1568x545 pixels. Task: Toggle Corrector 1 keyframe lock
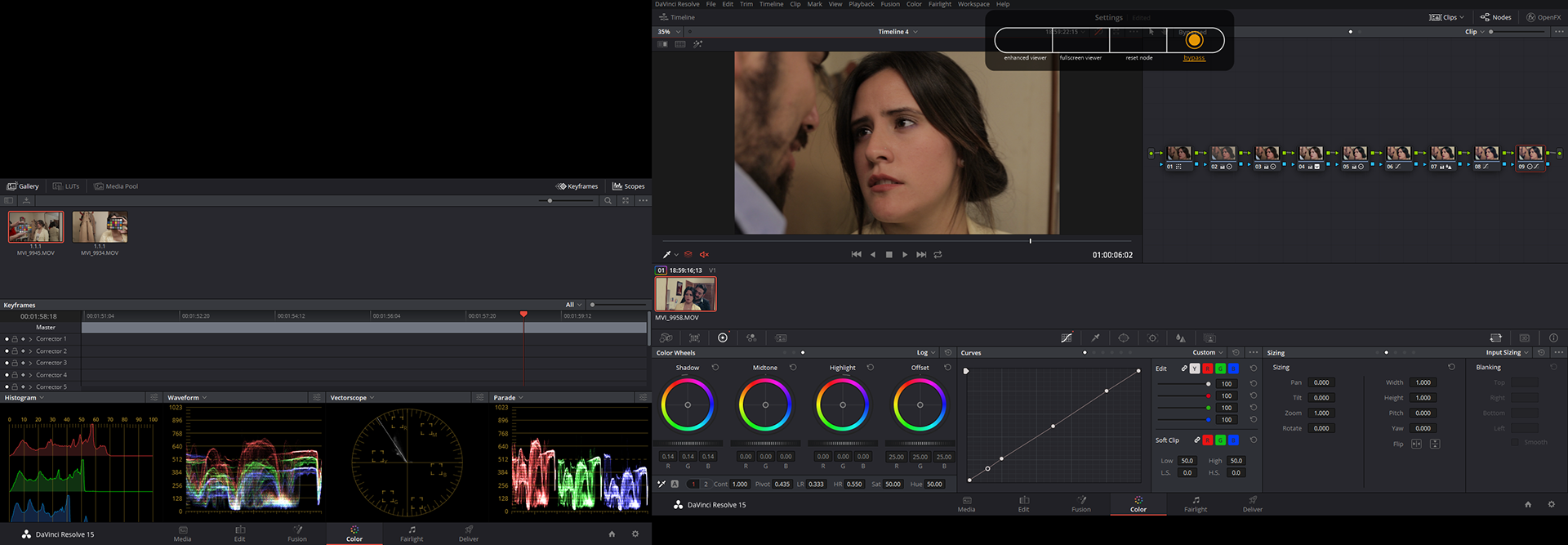(x=15, y=339)
